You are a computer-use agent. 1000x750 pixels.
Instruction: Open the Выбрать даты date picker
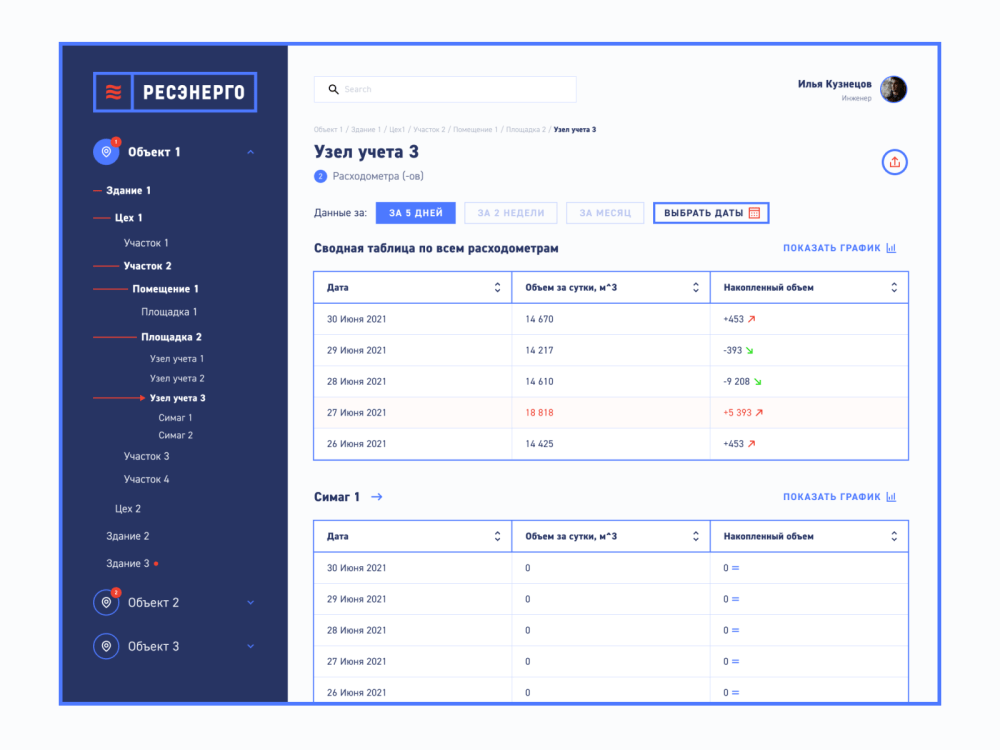click(x=711, y=213)
